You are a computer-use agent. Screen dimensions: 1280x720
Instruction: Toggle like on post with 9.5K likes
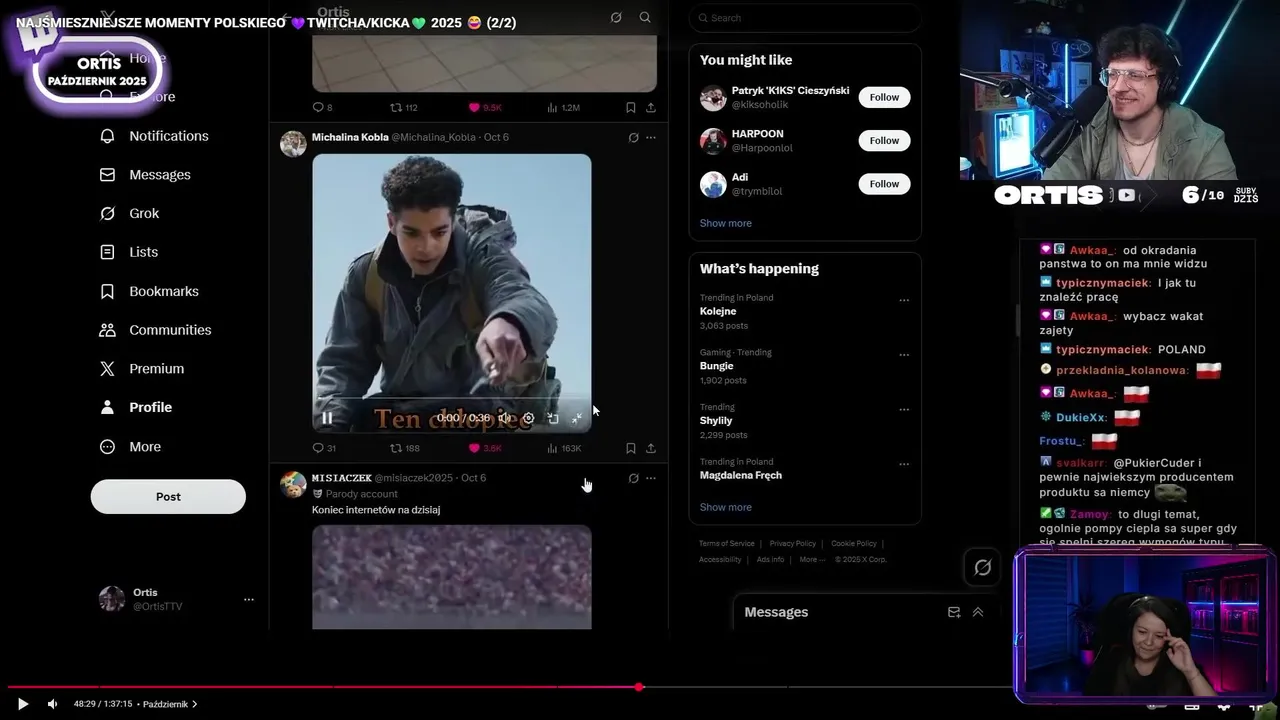(x=474, y=107)
